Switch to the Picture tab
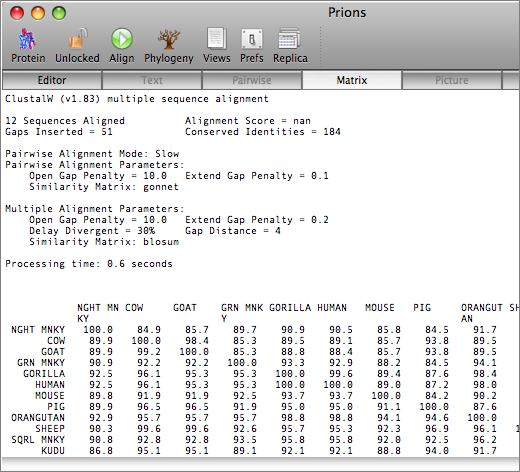 coord(452,80)
